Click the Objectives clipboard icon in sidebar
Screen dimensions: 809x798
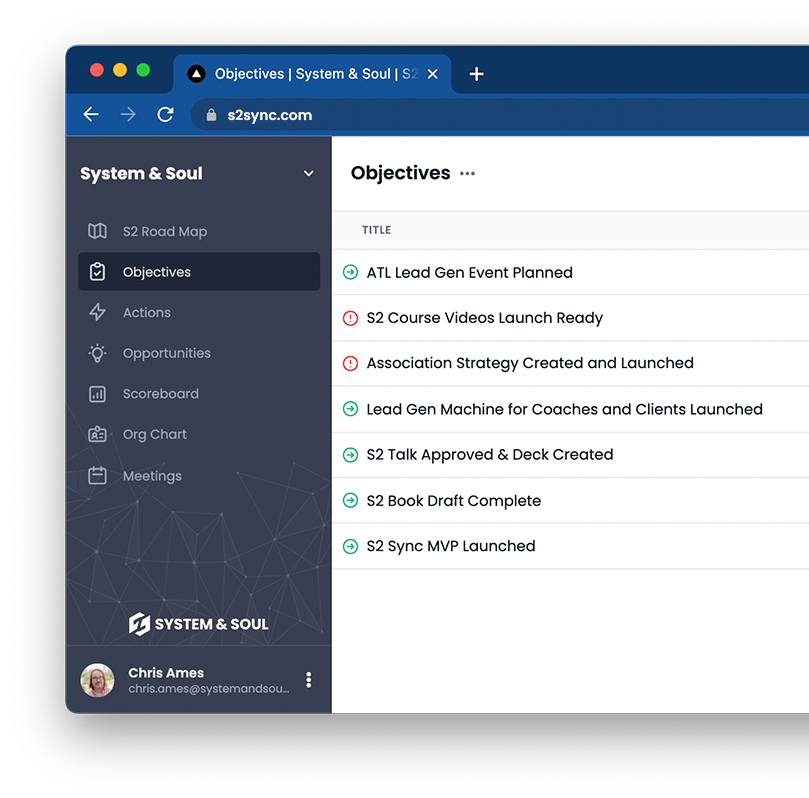97,272
